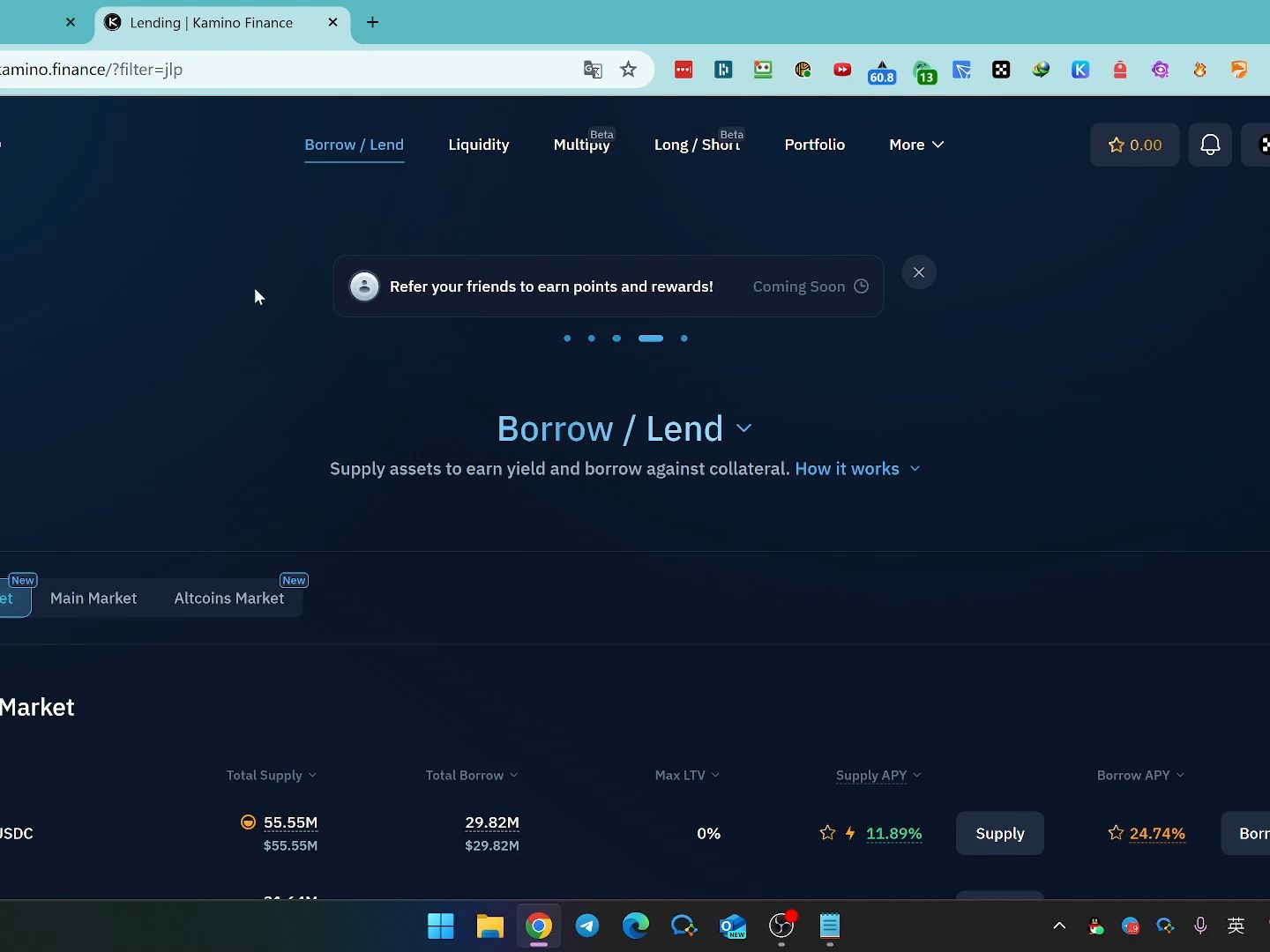Click the coin icon beside 55.55M supply

[249, 822]
